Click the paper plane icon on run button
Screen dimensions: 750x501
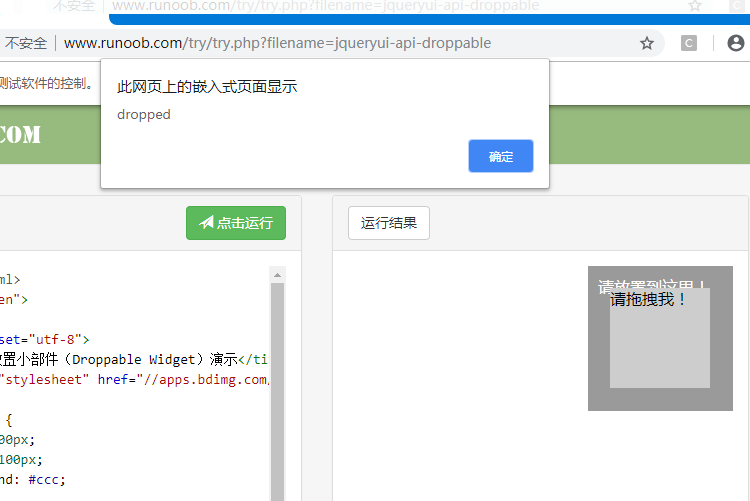coord(206,223)
